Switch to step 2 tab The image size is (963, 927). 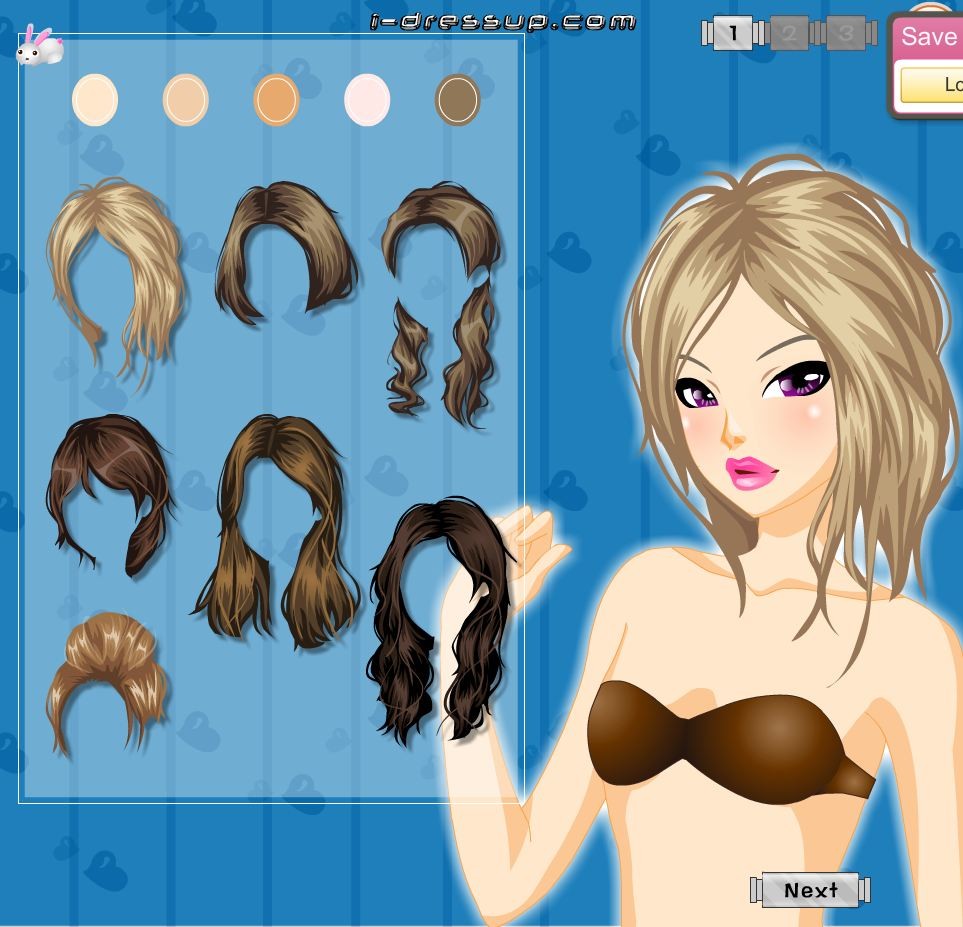tap(789, 34)
